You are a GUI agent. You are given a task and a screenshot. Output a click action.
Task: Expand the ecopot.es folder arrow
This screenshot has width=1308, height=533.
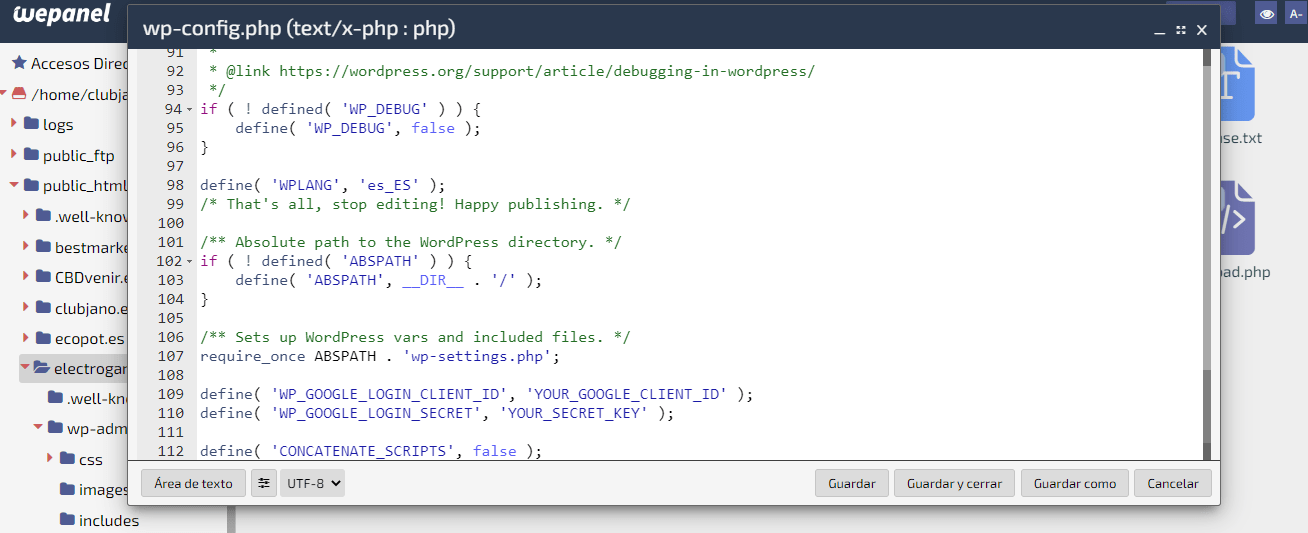(27, 338)
